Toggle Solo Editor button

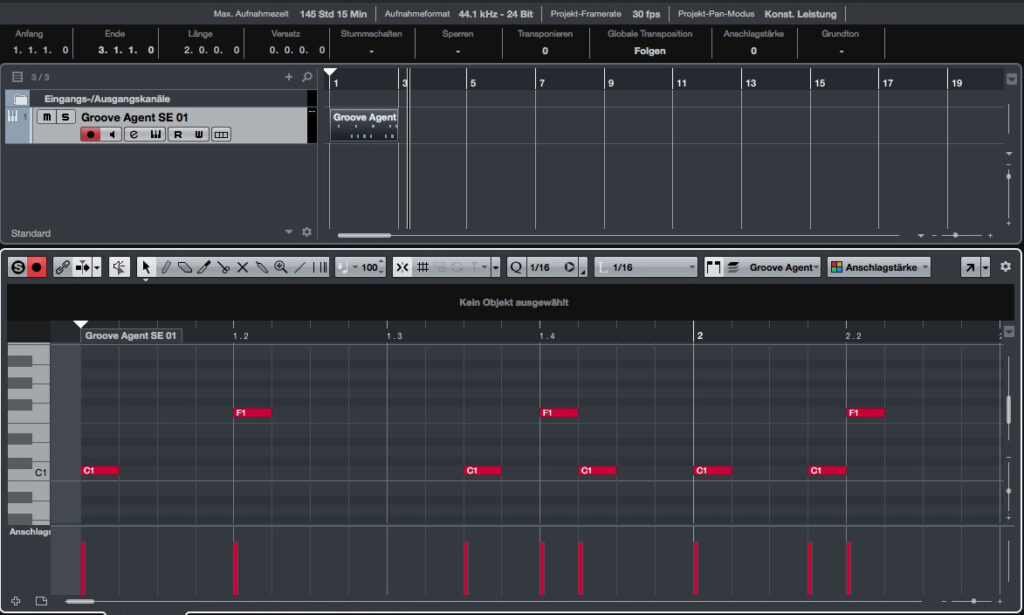coord(18,267)
